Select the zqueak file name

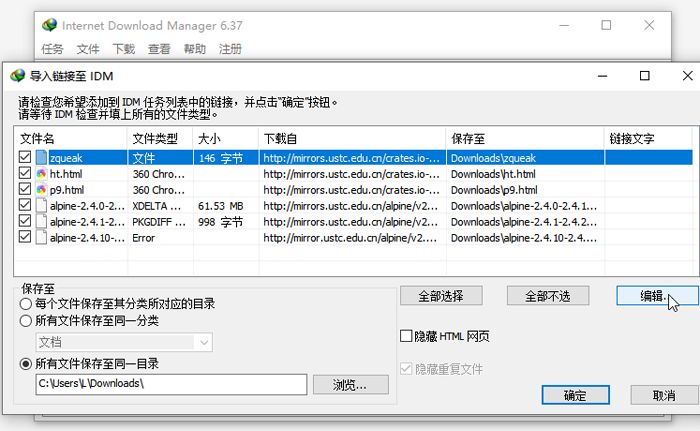click(x=66, y=158)
